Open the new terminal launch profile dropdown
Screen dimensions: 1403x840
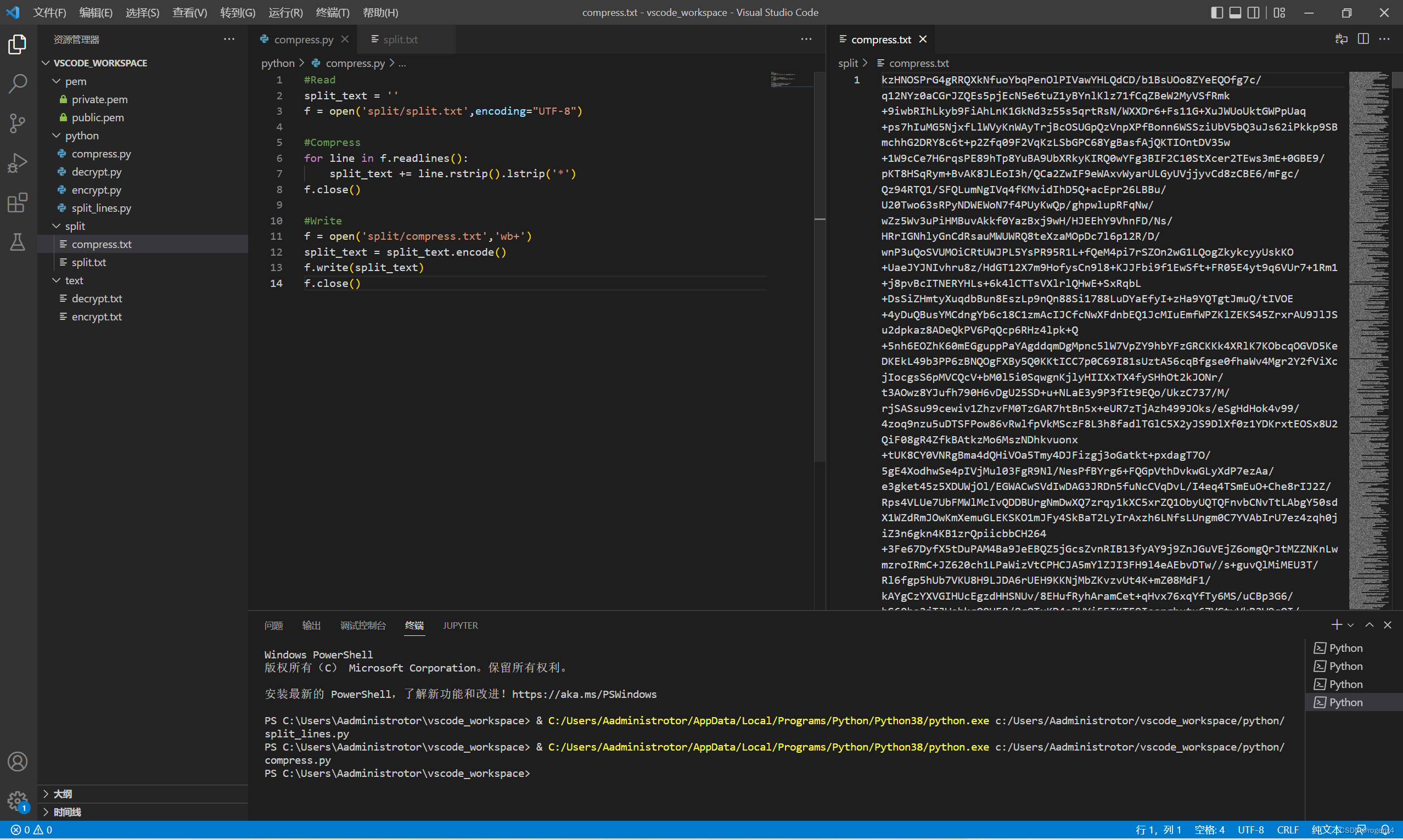click(1351, 625)
